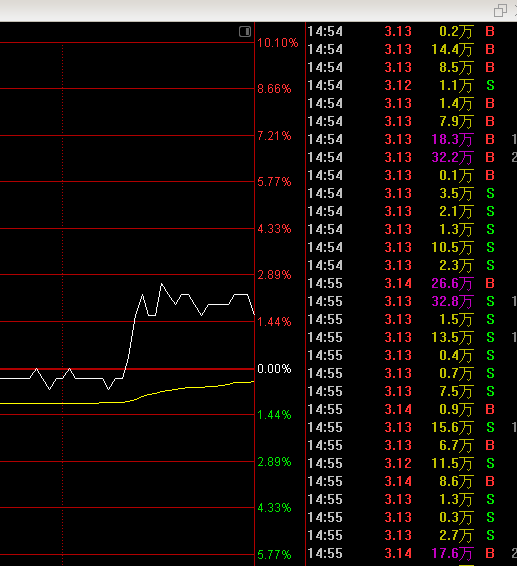This screenshot has width=517, height=566.
Task: Click the green 4.33% axis label
Action: click(274, 508)
